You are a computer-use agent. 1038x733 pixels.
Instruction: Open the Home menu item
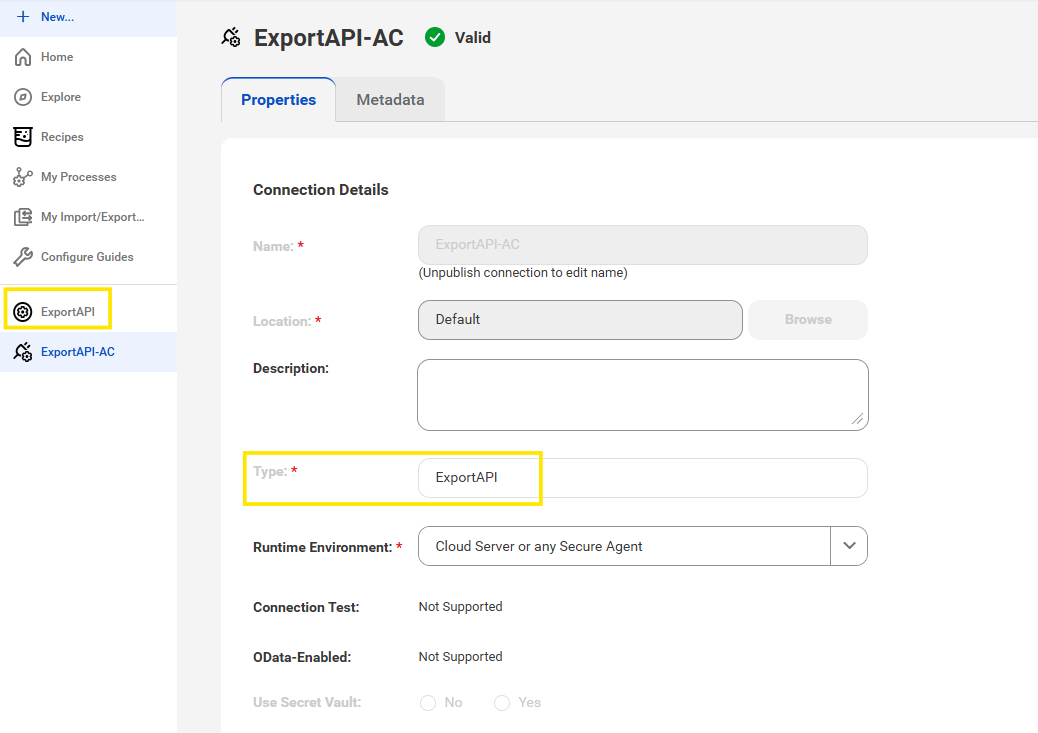click(89, 57)
